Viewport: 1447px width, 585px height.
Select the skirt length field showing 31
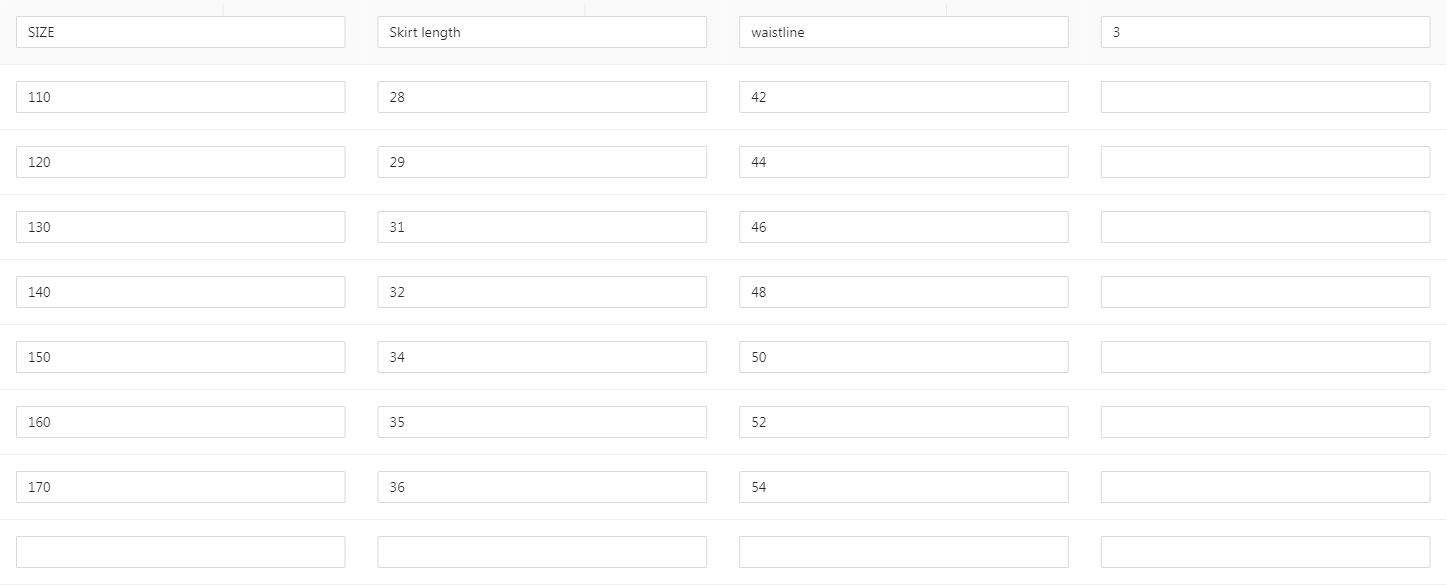(542, 227)
